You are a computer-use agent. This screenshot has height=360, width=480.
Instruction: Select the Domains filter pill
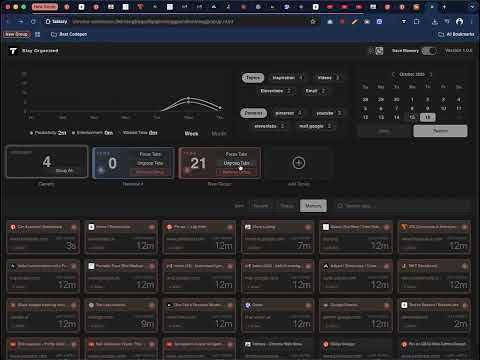(x=253, y=113)
